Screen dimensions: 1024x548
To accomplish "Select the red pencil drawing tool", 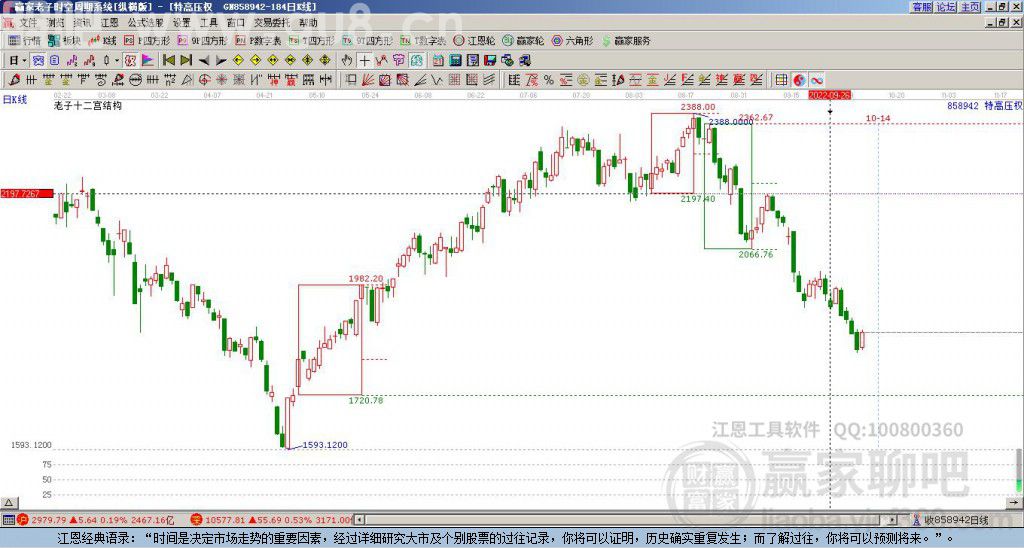I will point(14,80).
